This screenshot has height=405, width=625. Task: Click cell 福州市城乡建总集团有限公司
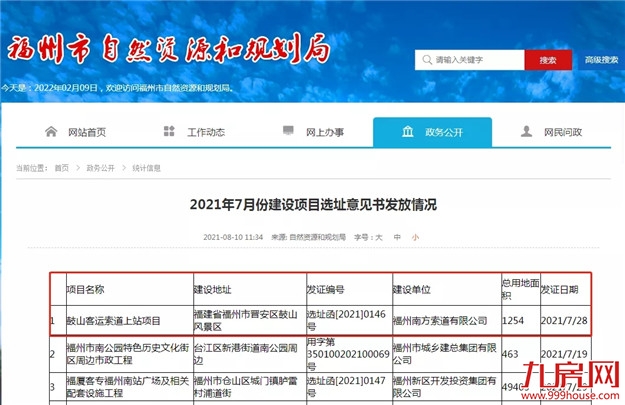click(x=445, y=354)
